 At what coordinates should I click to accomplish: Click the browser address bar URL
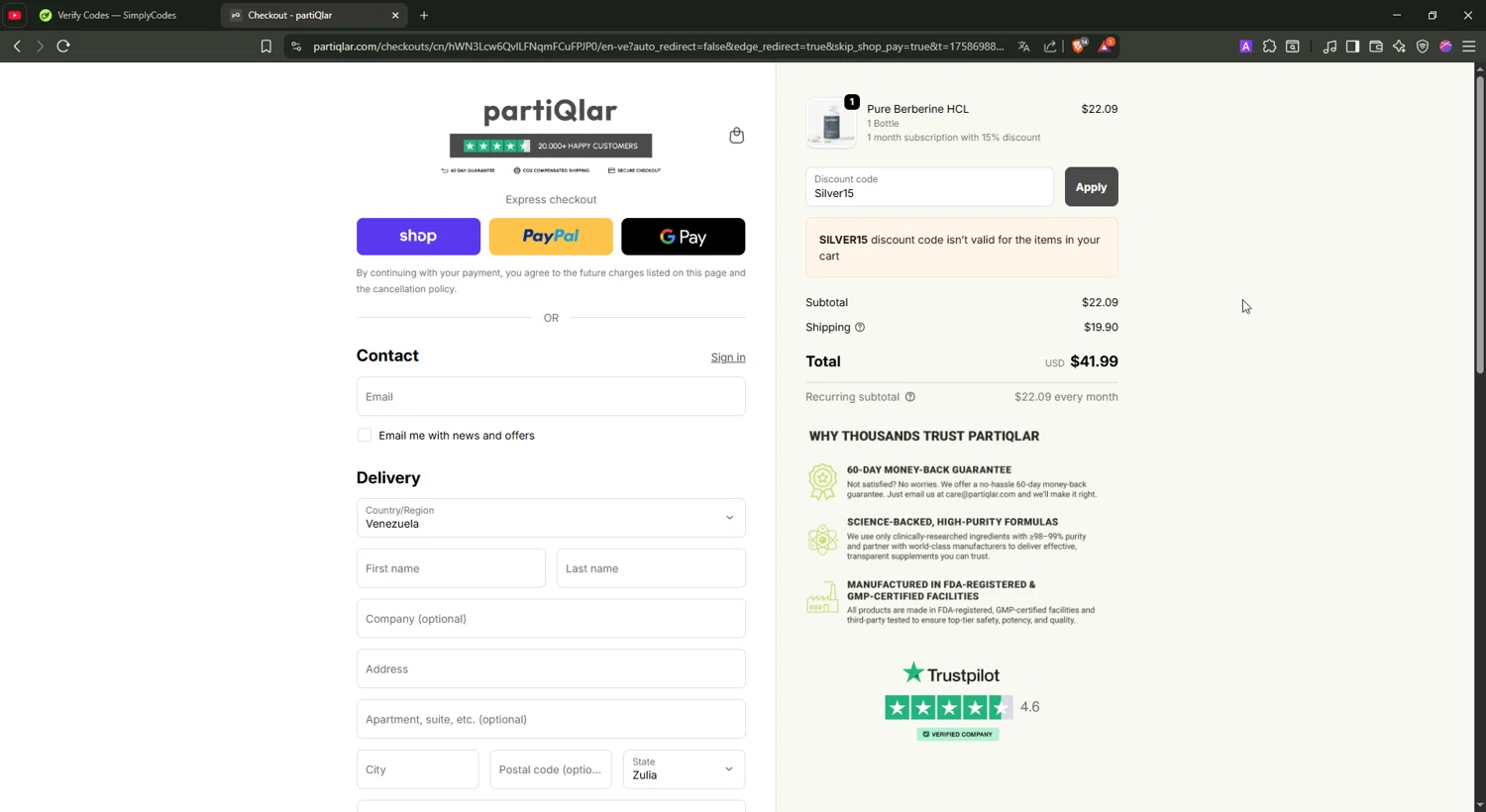point(658,47)
